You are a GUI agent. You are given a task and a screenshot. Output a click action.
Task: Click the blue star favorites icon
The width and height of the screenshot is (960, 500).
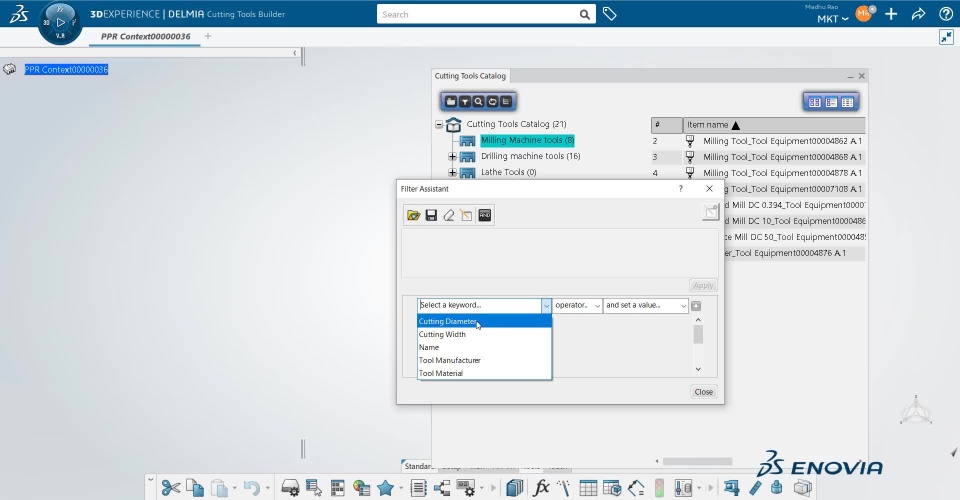click(x=385, y=488)
